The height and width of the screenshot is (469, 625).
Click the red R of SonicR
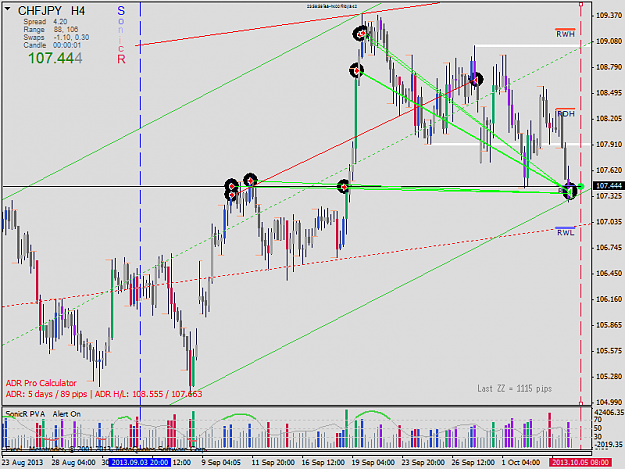[121, 59]
